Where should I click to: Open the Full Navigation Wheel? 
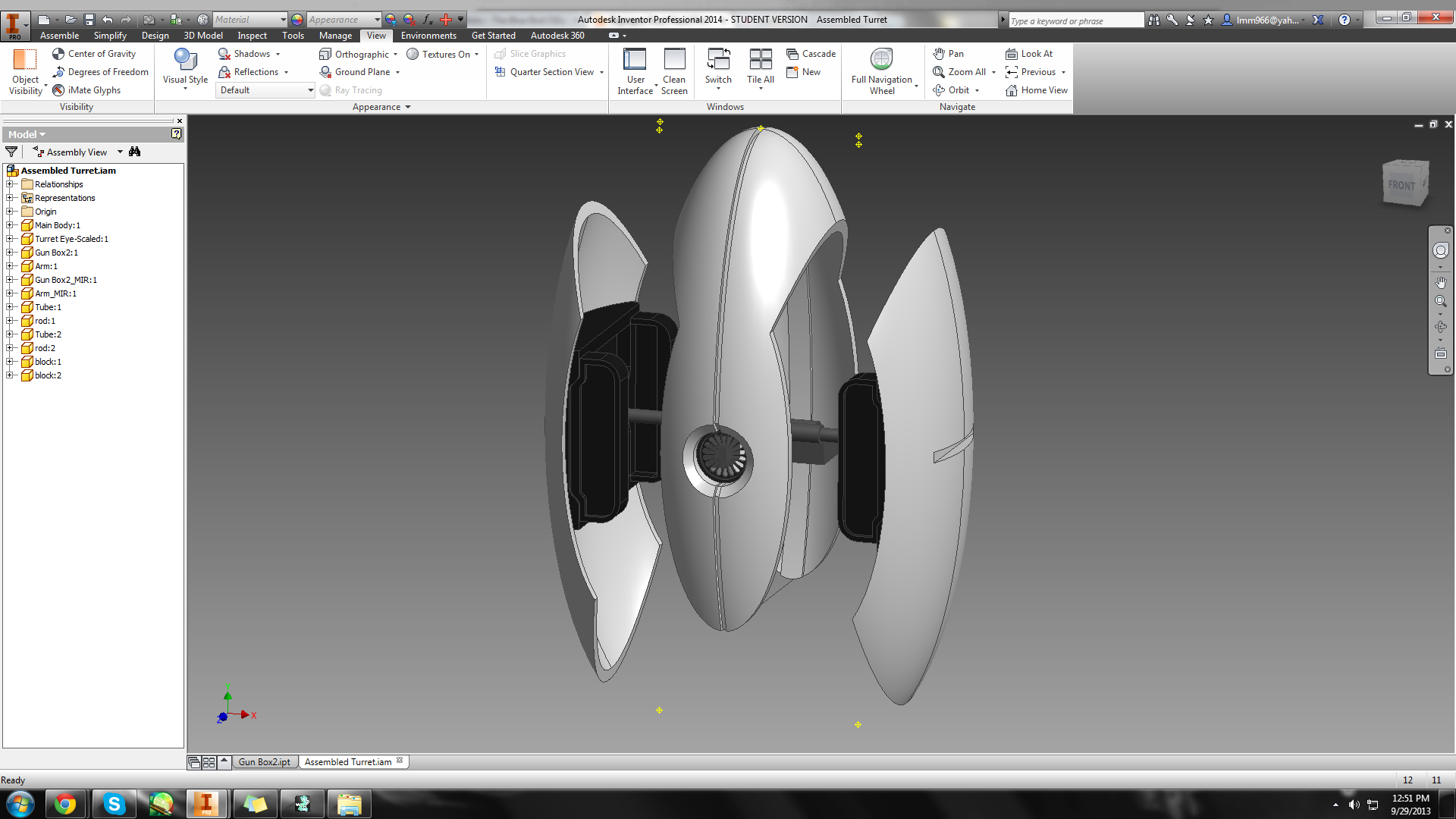[x=882, y=71]
